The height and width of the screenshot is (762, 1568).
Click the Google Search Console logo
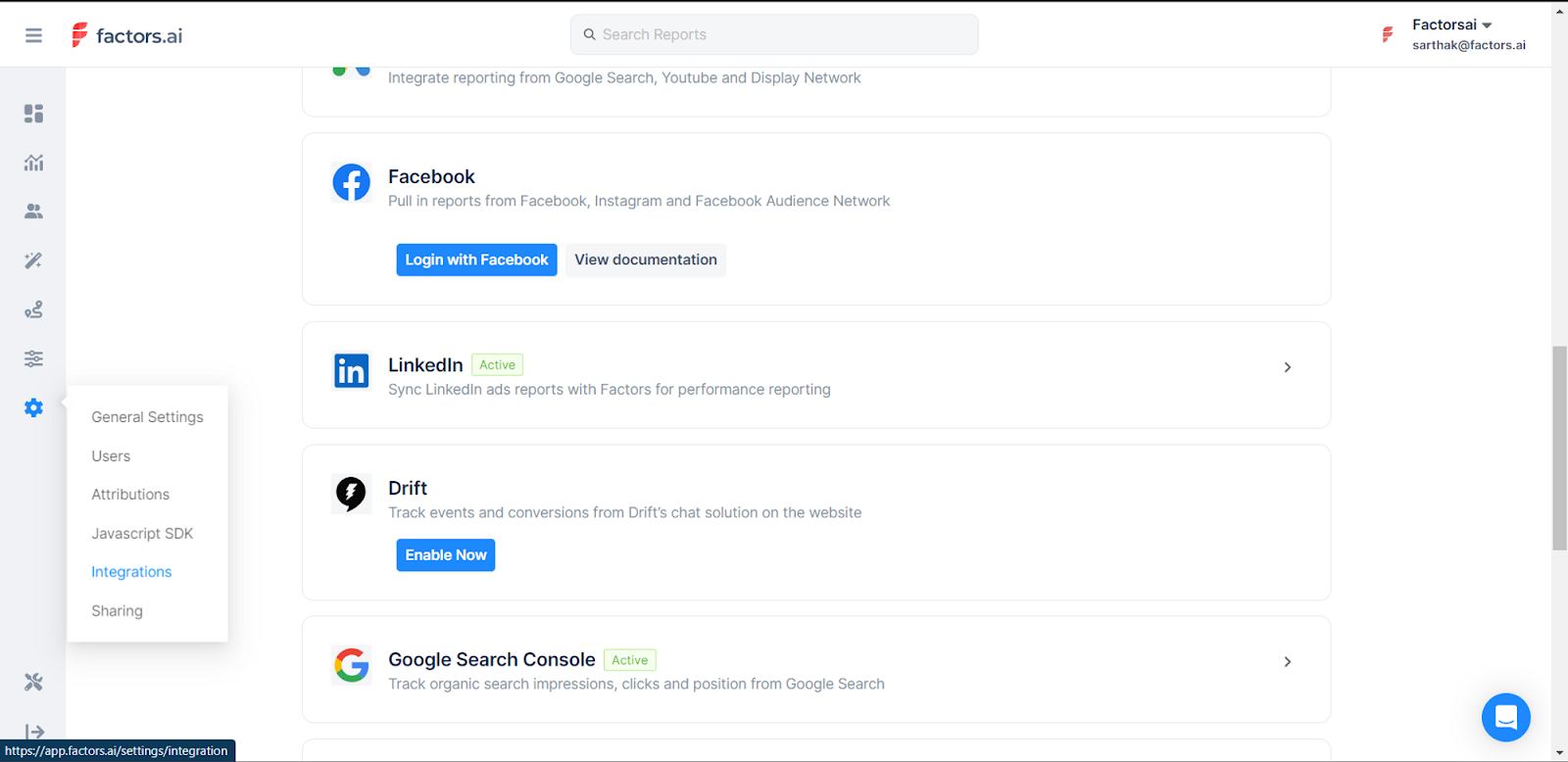[351, 665]
